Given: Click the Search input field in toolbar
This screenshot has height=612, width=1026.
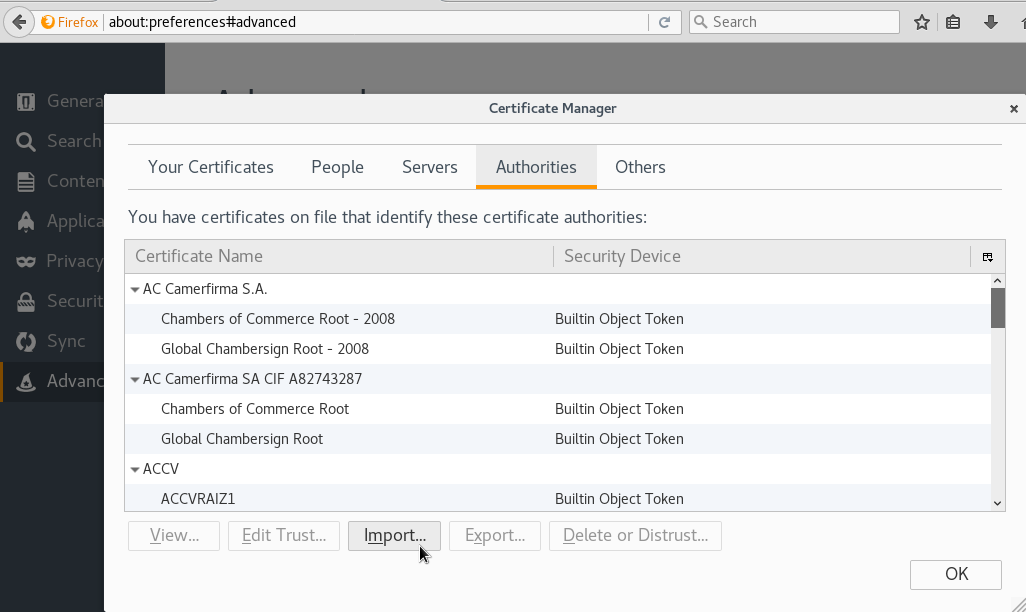Looking at the screenshot, I should click(x=794, y=22).
